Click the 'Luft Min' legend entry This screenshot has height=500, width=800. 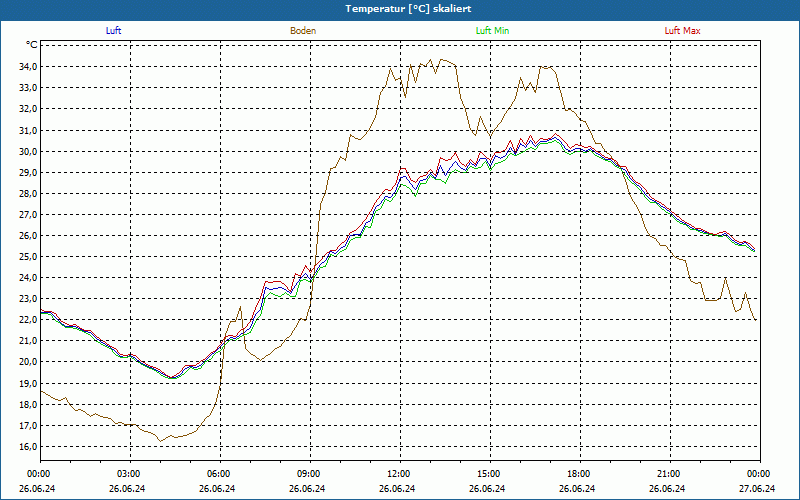pos(492,31)
